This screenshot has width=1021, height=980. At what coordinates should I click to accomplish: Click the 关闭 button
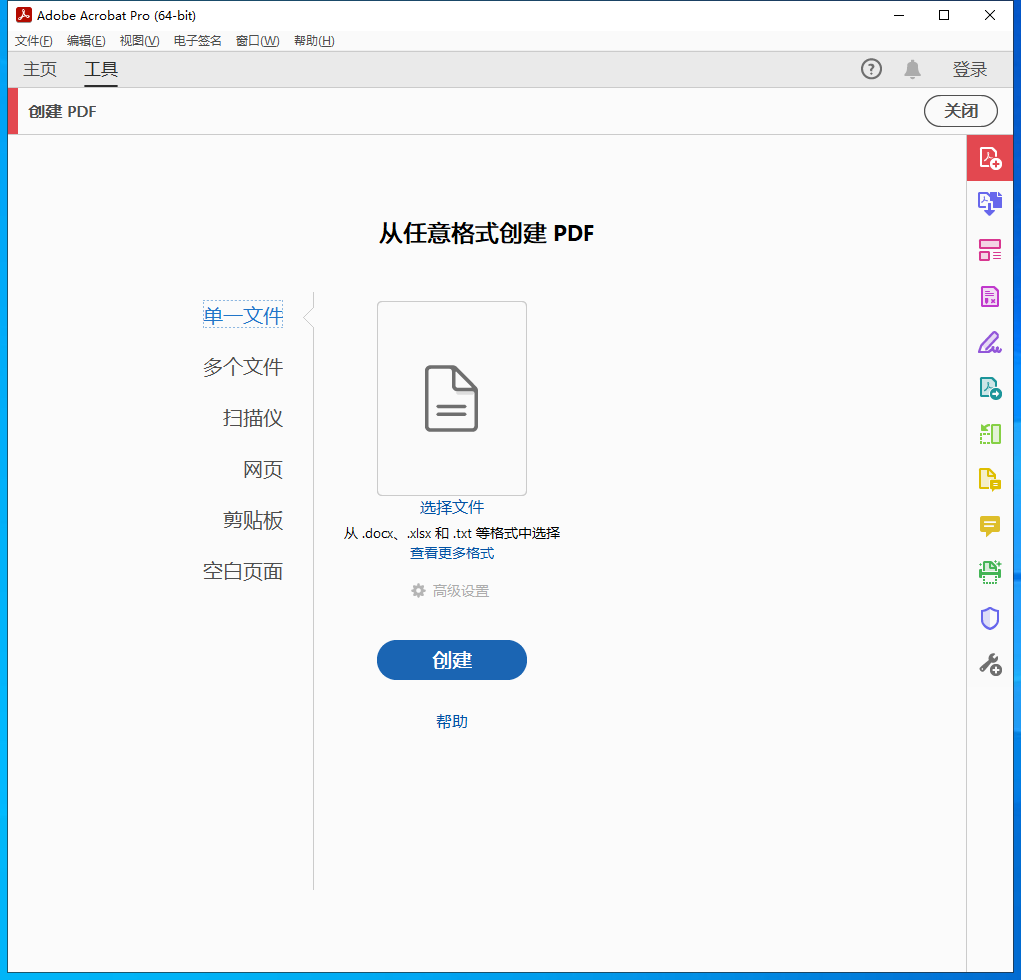point(960,111)
